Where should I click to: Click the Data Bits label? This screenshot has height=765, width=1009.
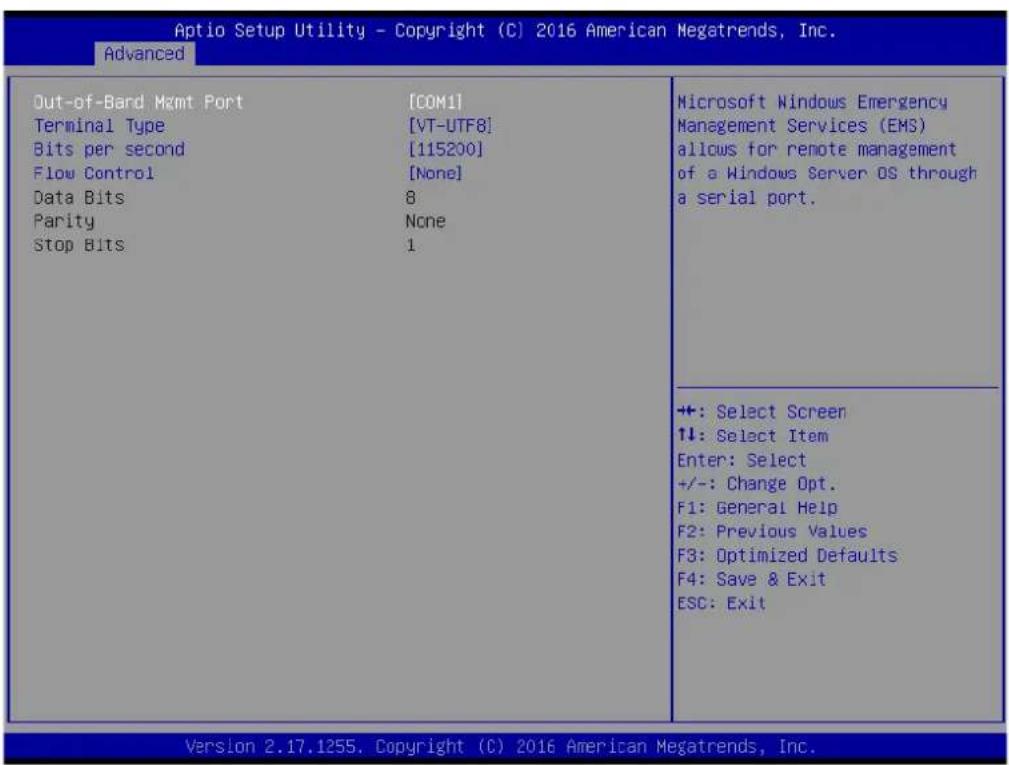(x=79, y=198)
